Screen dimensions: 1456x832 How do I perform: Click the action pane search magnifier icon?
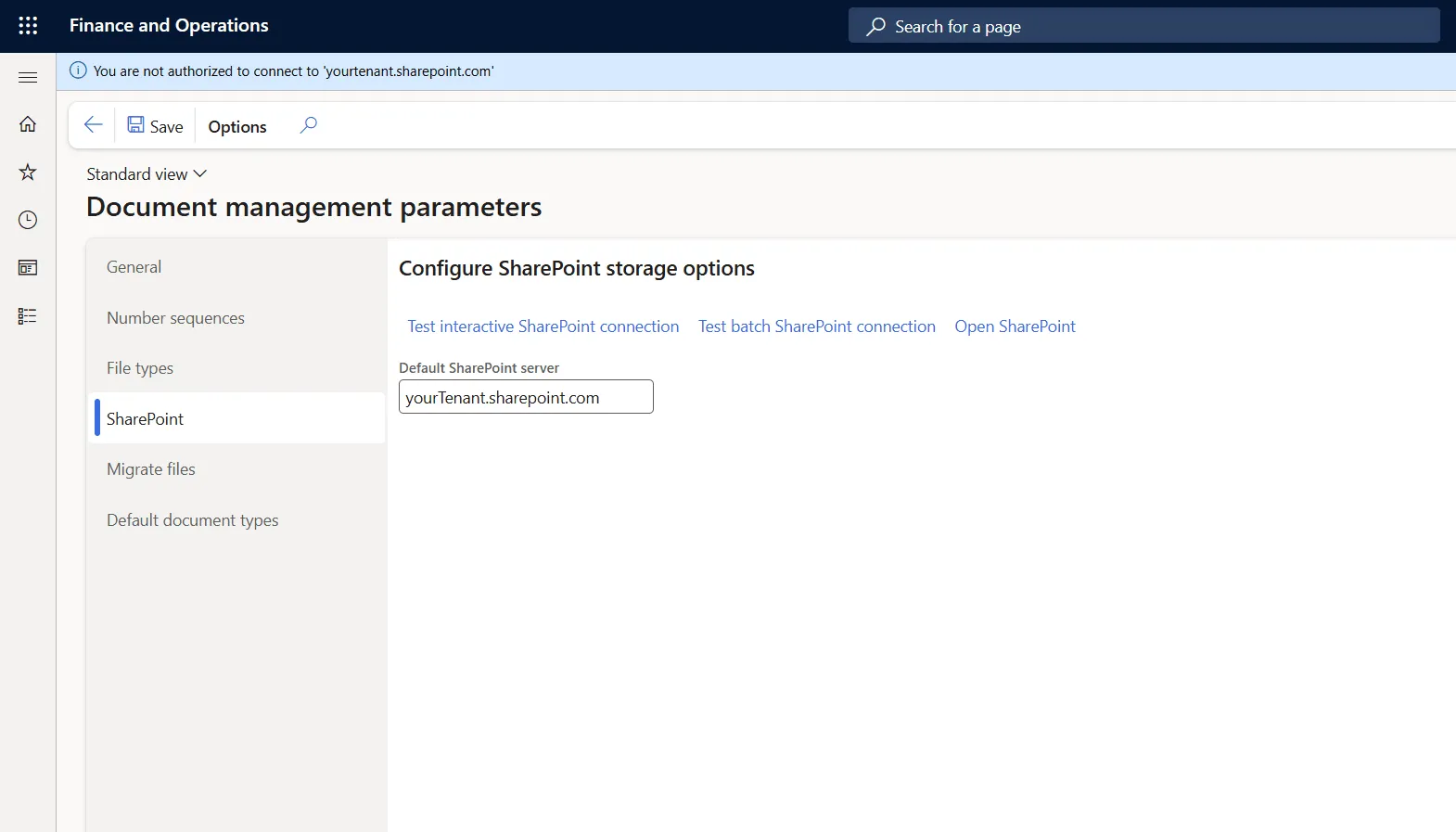(x=309, y=125)
